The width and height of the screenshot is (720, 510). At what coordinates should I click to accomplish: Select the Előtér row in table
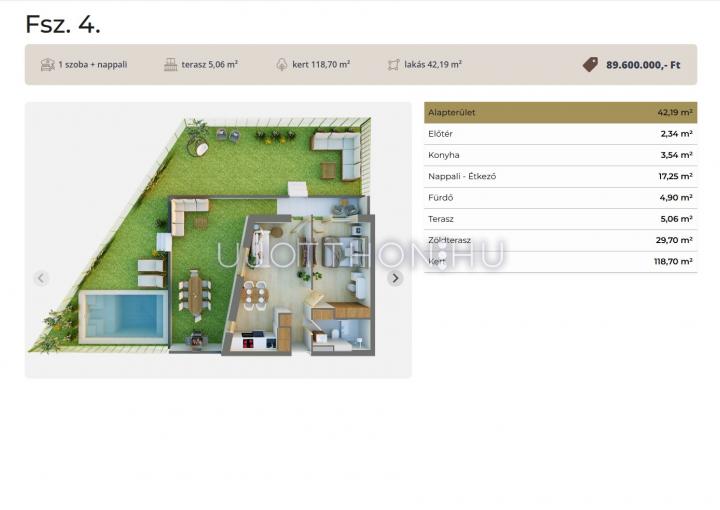[560, 133]
